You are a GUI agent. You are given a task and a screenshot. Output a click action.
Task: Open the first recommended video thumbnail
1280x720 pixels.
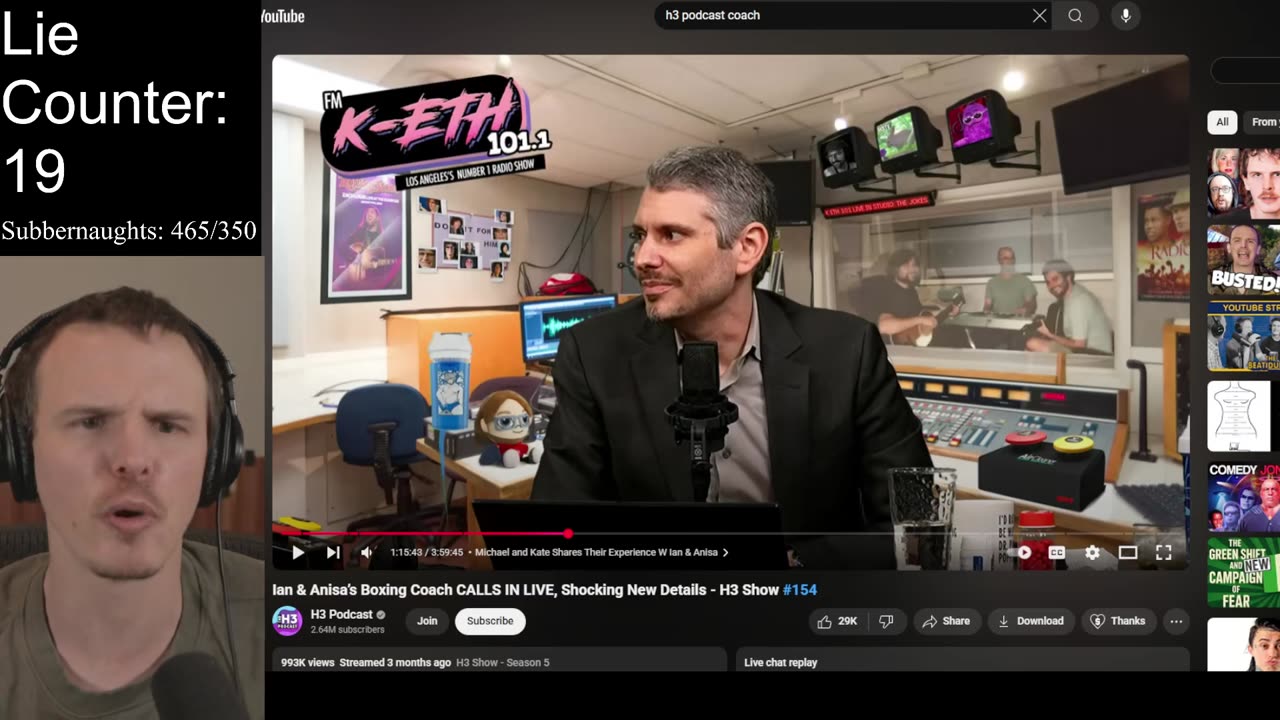click(x=1243, y=183)
